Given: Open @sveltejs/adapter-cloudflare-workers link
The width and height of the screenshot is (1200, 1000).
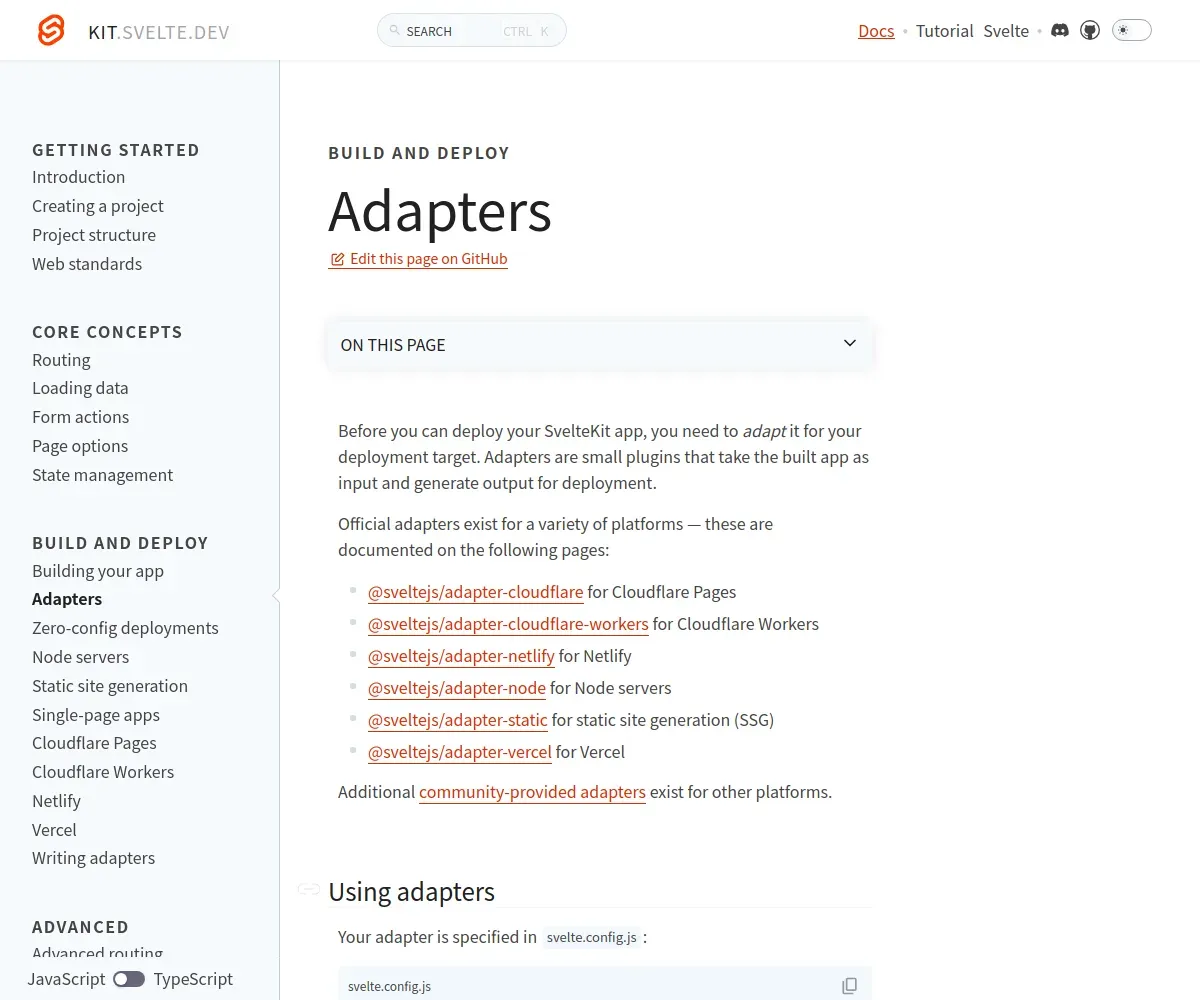Looking at the screenshot, I should 508,624.
